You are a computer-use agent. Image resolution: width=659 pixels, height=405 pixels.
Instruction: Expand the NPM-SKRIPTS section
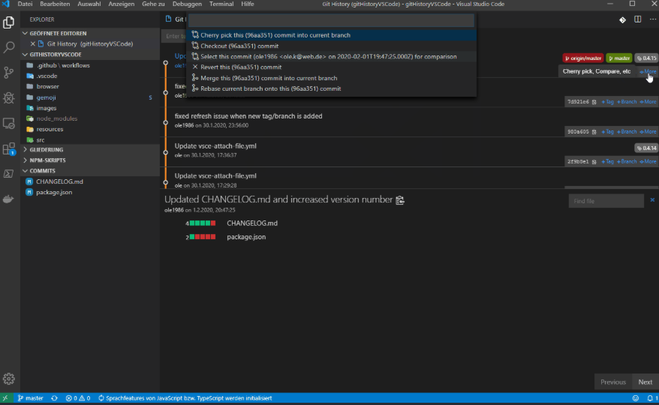(x=46, y=160)
